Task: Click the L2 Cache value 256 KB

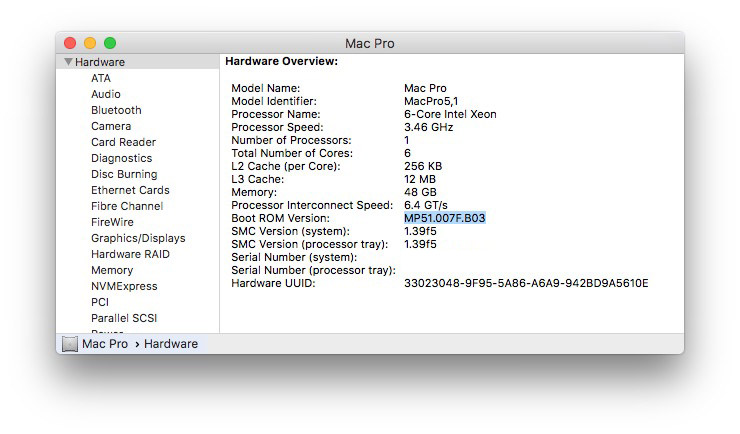Action: tap(423, 167)
